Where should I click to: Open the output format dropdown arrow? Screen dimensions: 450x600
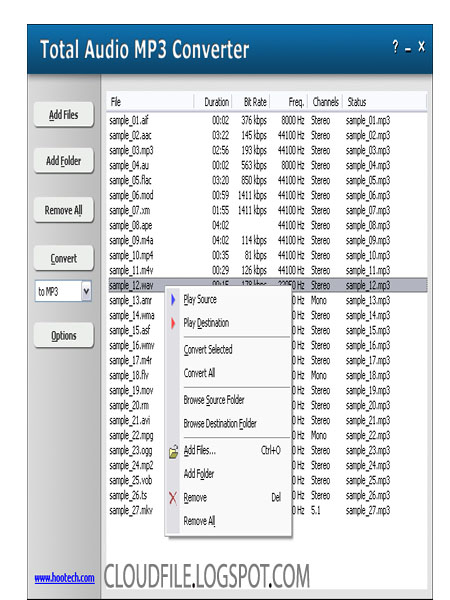coord(86,292)
